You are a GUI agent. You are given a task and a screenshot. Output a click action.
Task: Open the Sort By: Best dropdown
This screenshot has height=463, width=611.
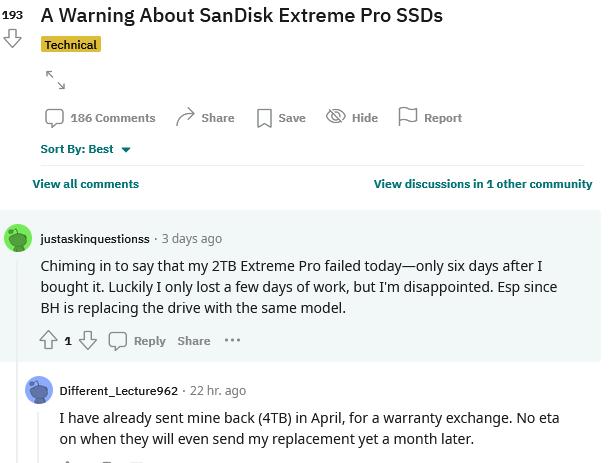tap(86, 149)
